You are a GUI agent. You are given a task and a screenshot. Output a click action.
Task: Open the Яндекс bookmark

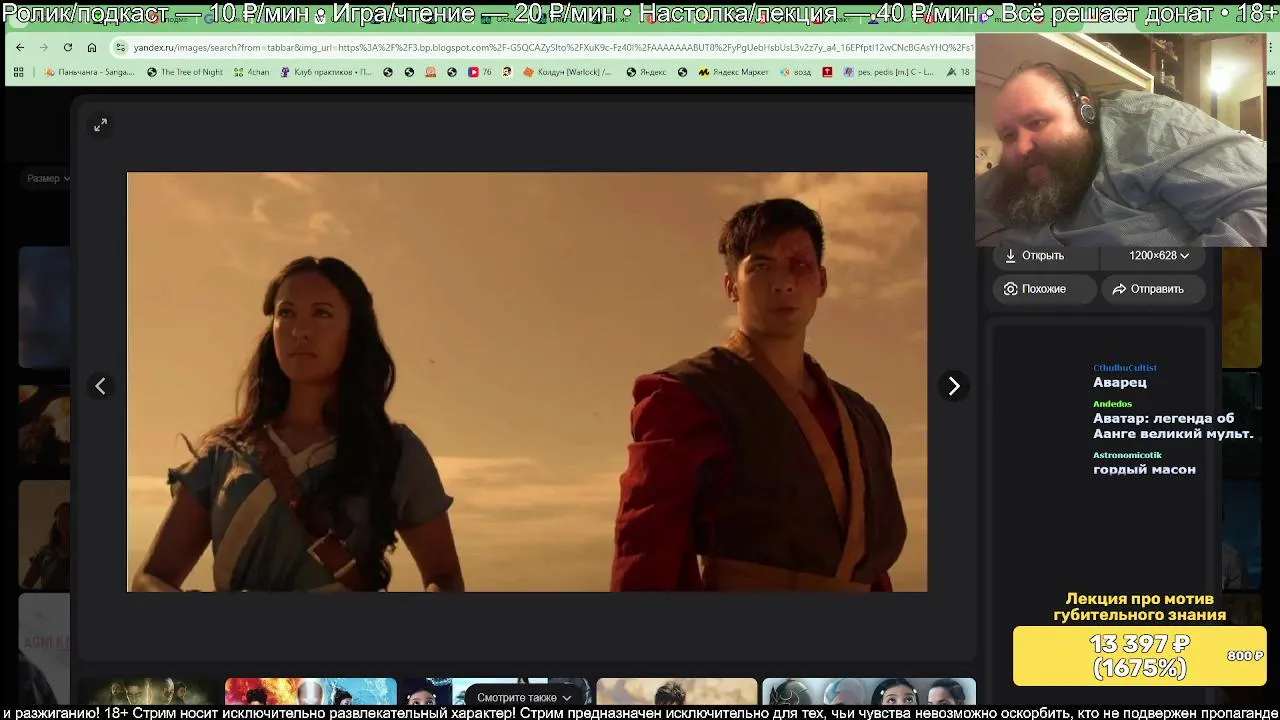pyautogui.click(x=646, y=72)
